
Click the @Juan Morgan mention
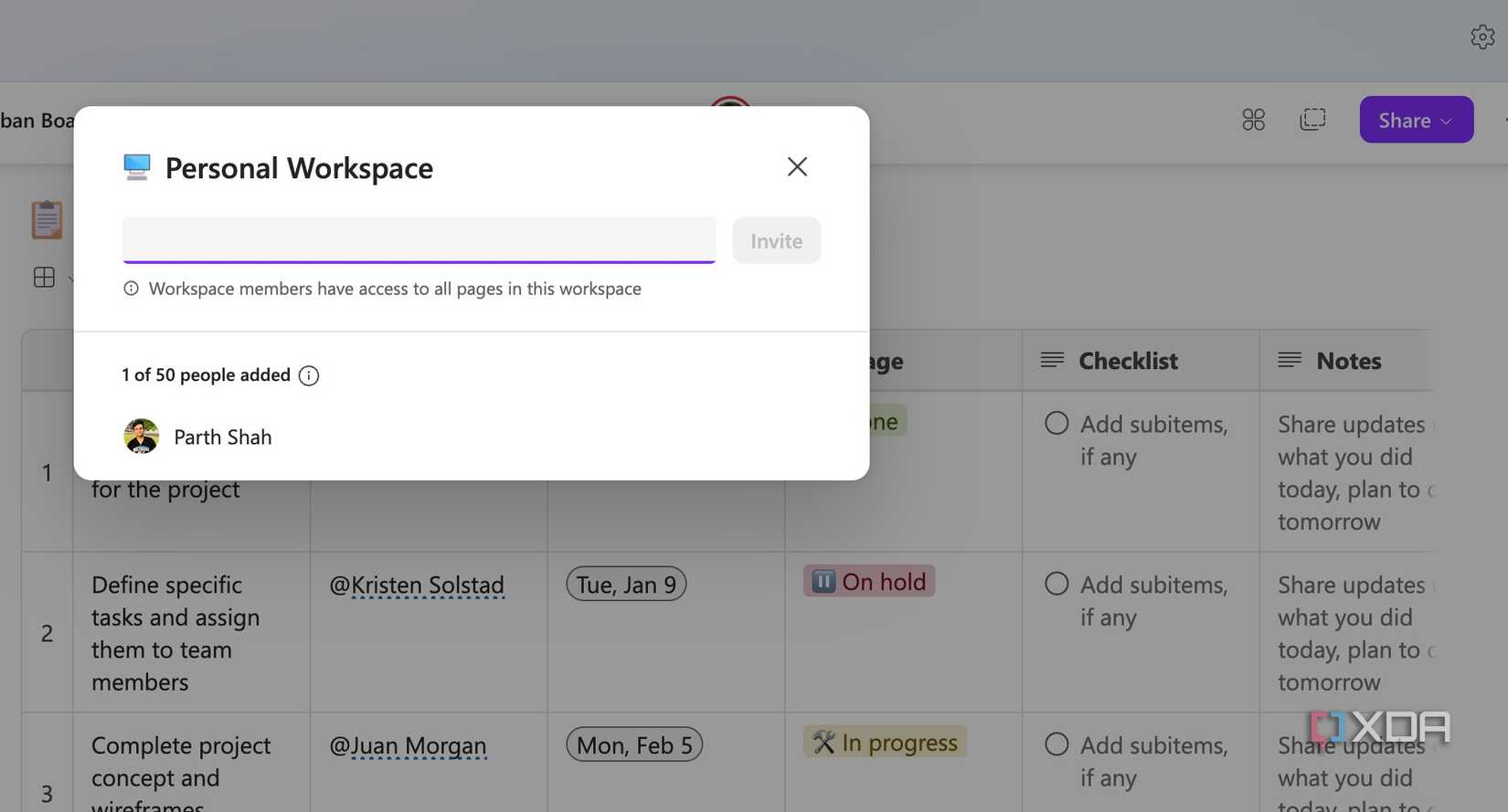pos(408,745)
